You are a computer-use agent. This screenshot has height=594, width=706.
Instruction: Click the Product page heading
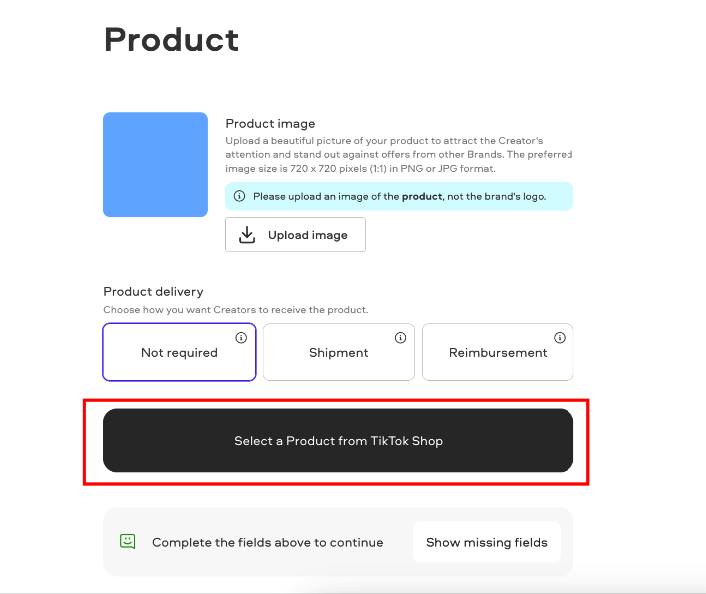click(171, 40)
